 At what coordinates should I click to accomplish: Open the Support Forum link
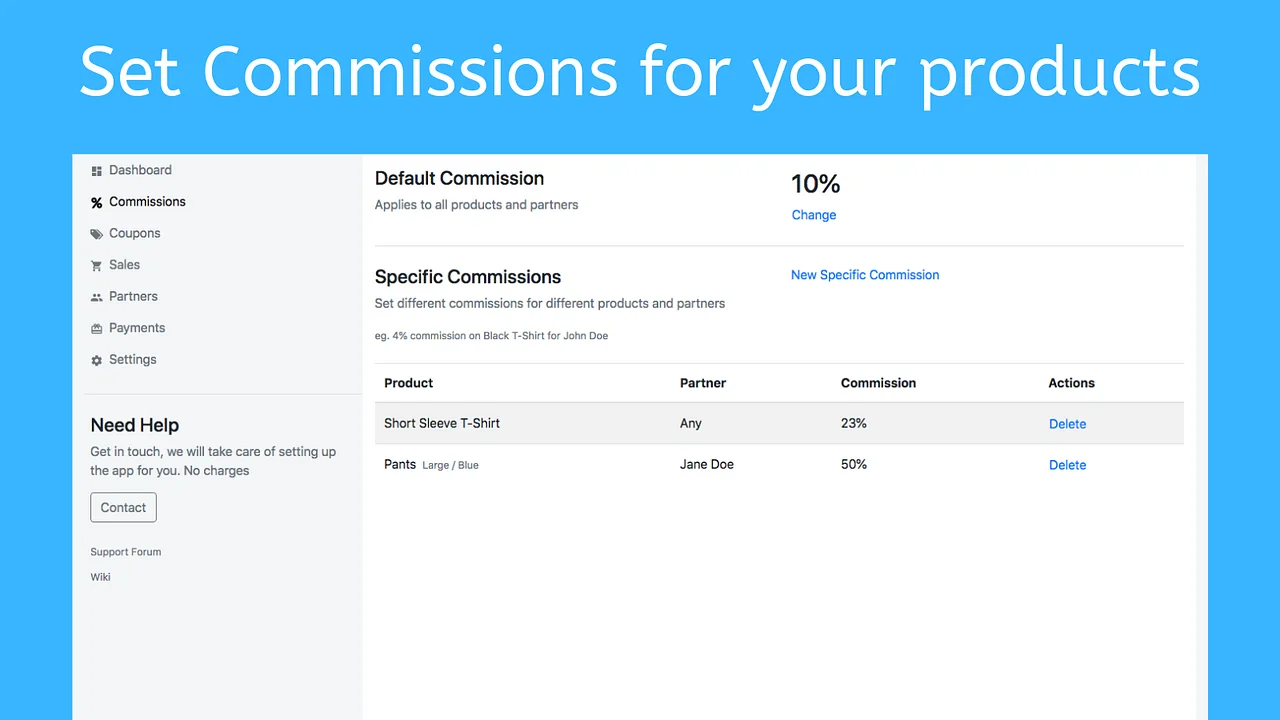point(125,552)
